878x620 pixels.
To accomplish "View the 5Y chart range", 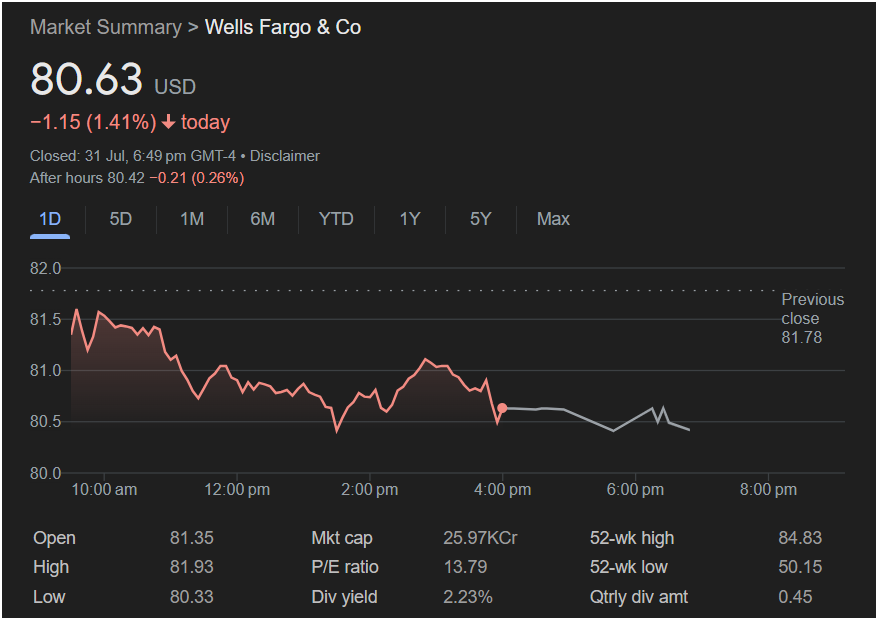I will click(480, 219).
